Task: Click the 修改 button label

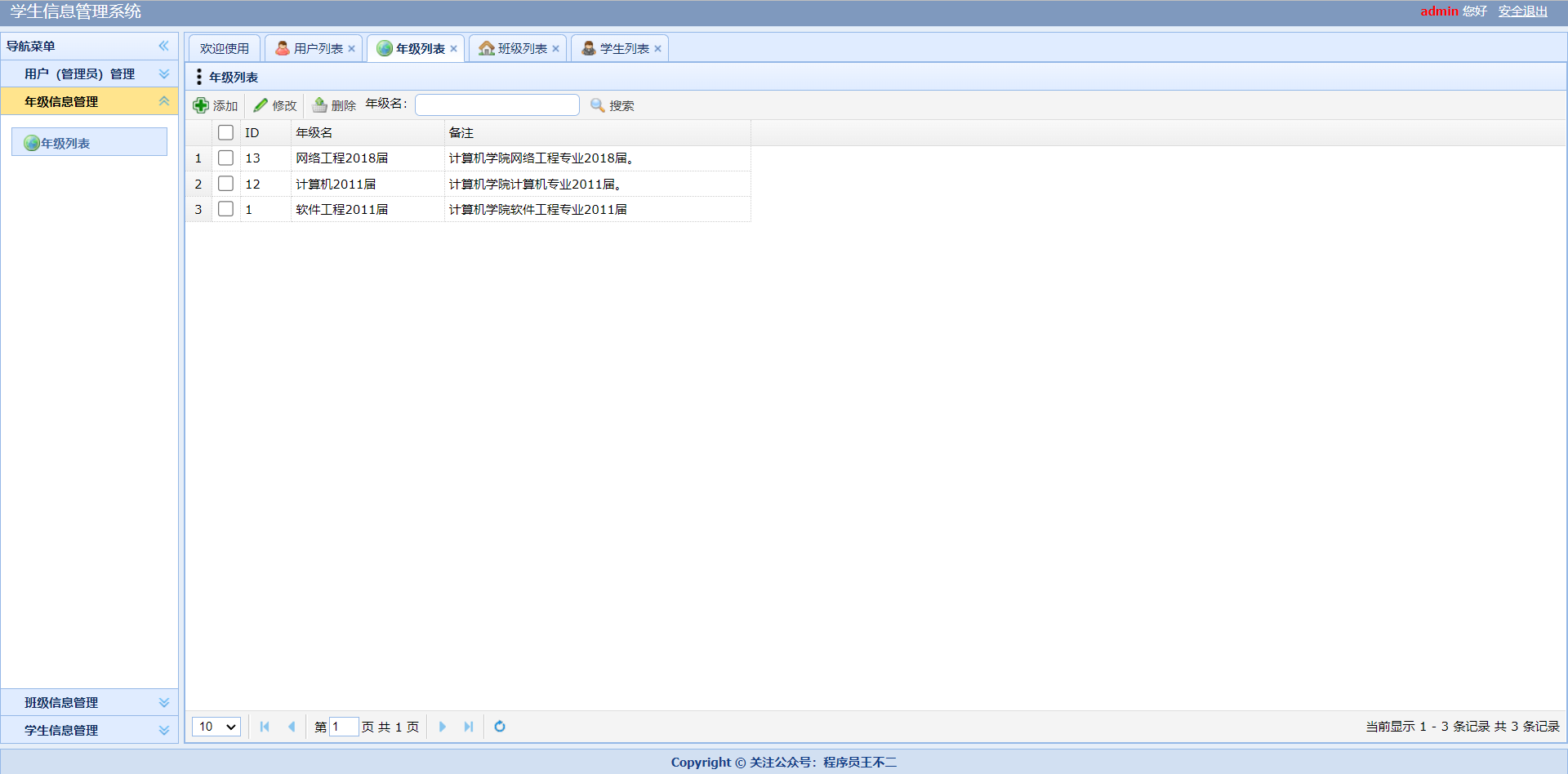Action: pyautogui.click(x=285, y=106)
